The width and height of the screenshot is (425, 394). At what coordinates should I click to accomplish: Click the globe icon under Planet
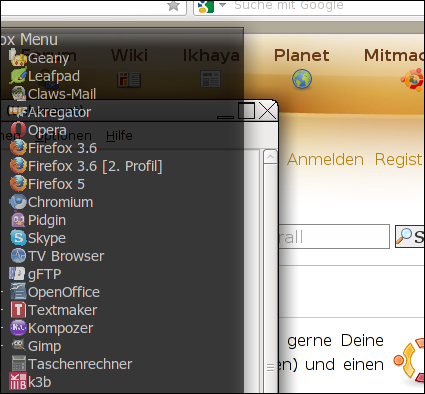click(x=302, y=79)
